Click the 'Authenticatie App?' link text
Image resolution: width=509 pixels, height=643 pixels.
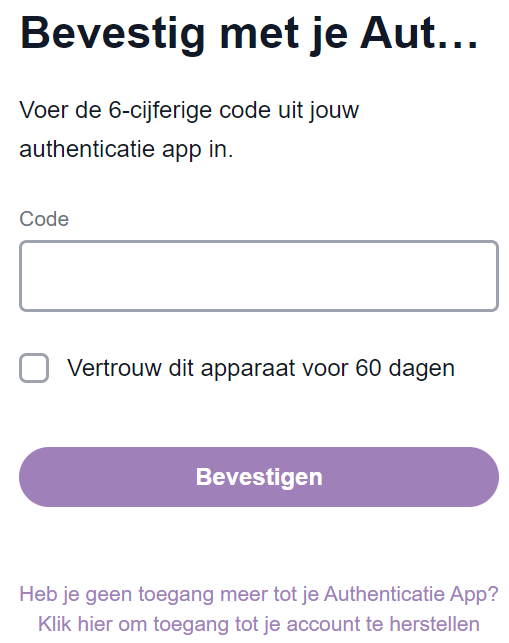411,594
